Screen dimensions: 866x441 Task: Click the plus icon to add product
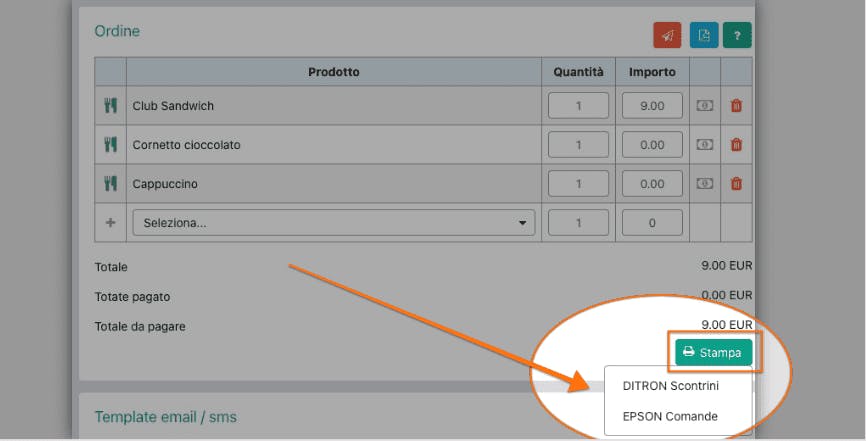pyautogui.click(x=110, y=223)
